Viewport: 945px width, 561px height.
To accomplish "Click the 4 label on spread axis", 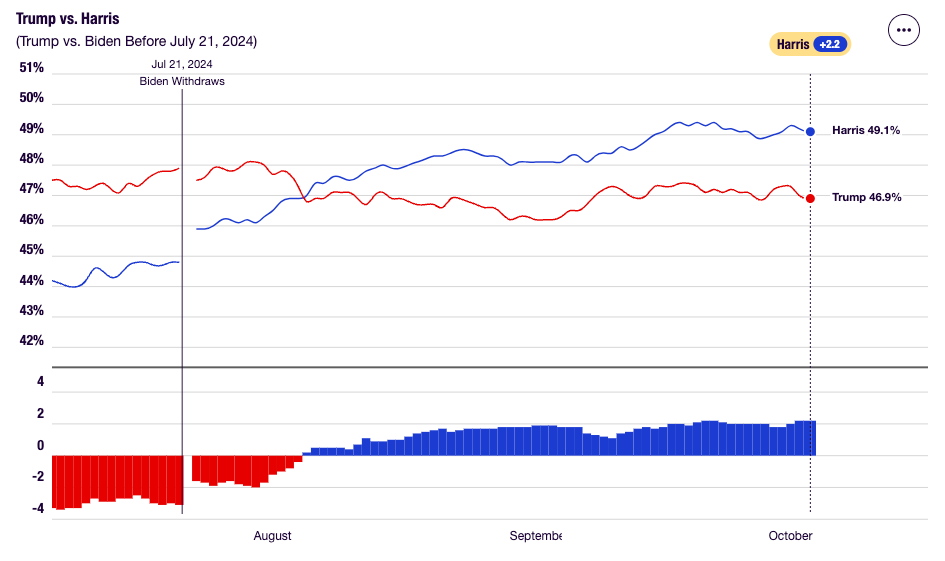I will 40,381.
